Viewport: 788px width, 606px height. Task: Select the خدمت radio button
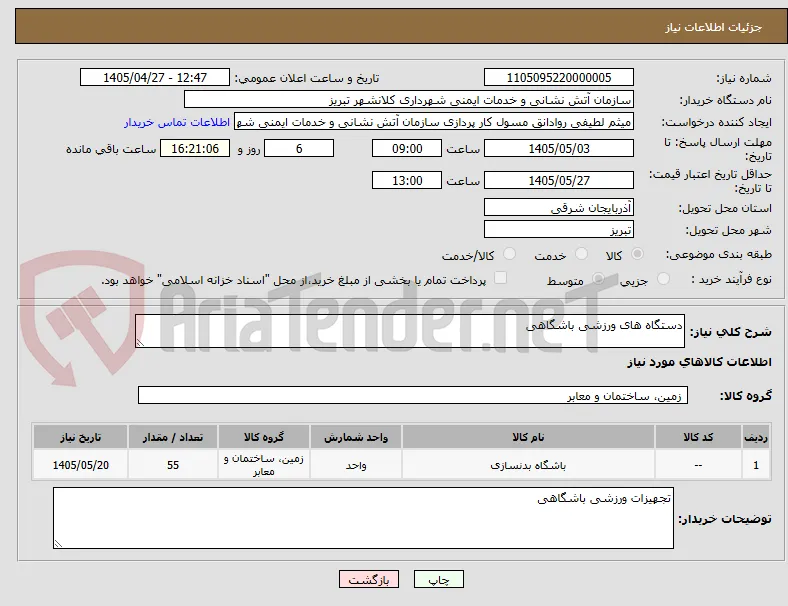click(581, 254)
